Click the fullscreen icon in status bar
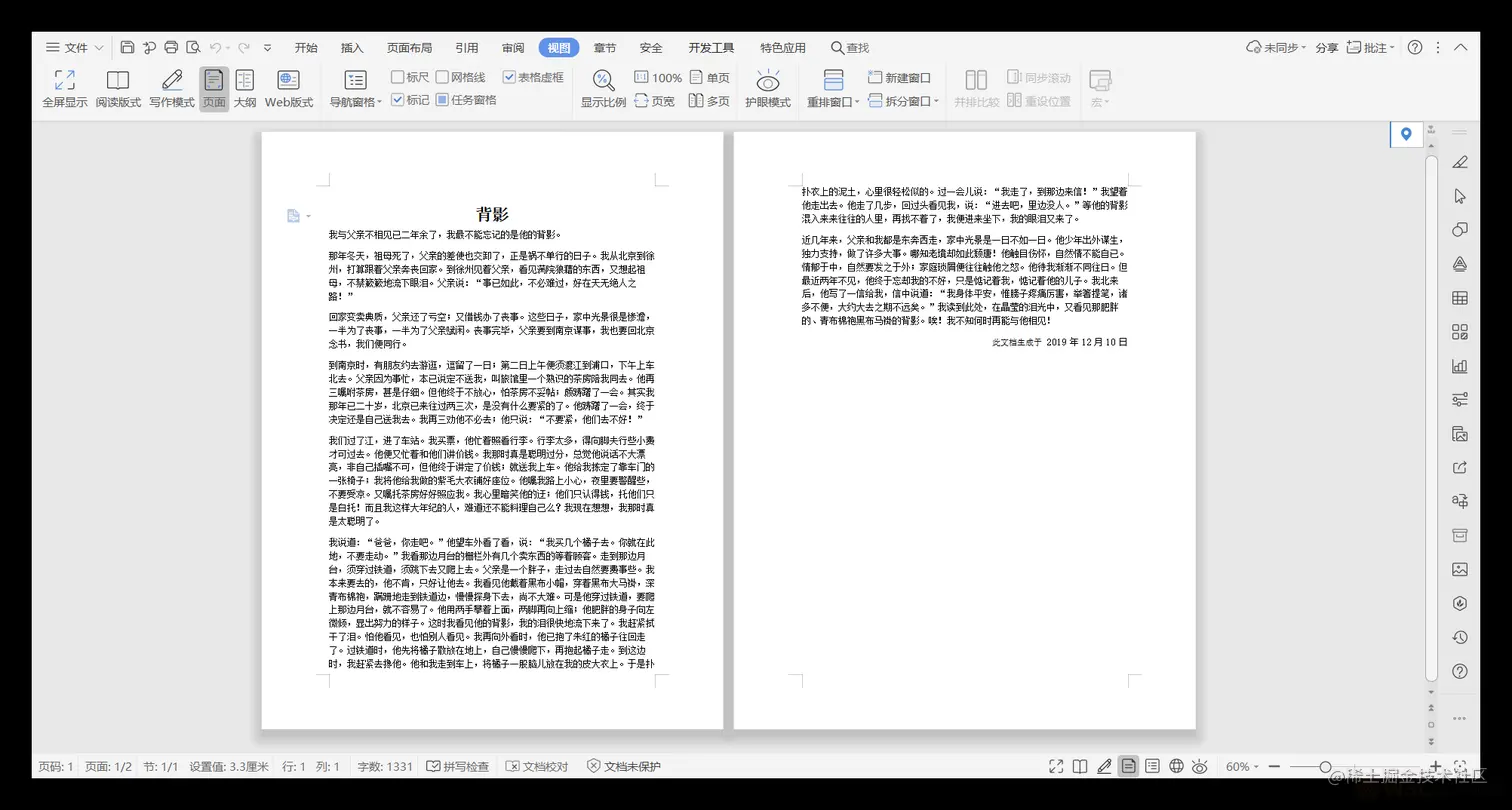 pyautogui.click(x=1056, y=766)
